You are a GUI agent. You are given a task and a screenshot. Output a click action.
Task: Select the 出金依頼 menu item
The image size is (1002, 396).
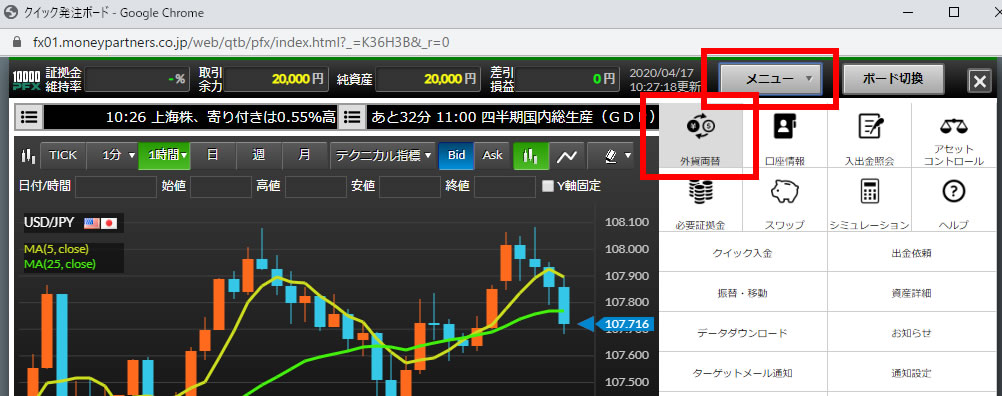point(911,253)
